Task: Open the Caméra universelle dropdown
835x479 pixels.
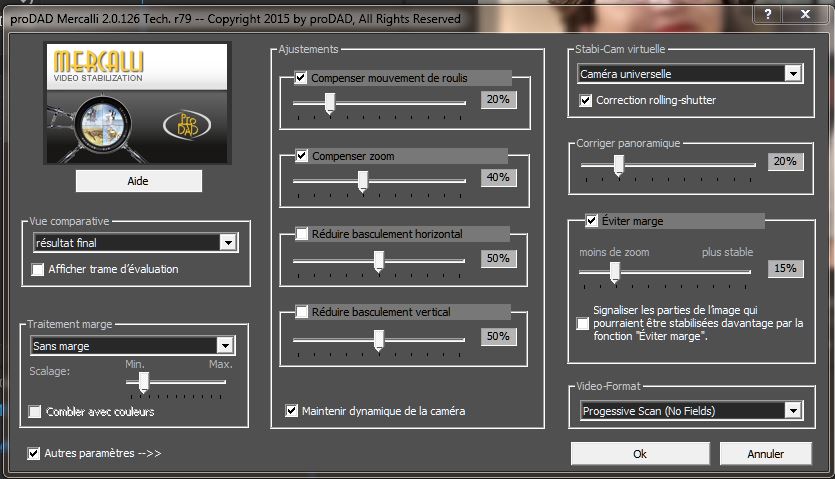Action: click(690, 74)
